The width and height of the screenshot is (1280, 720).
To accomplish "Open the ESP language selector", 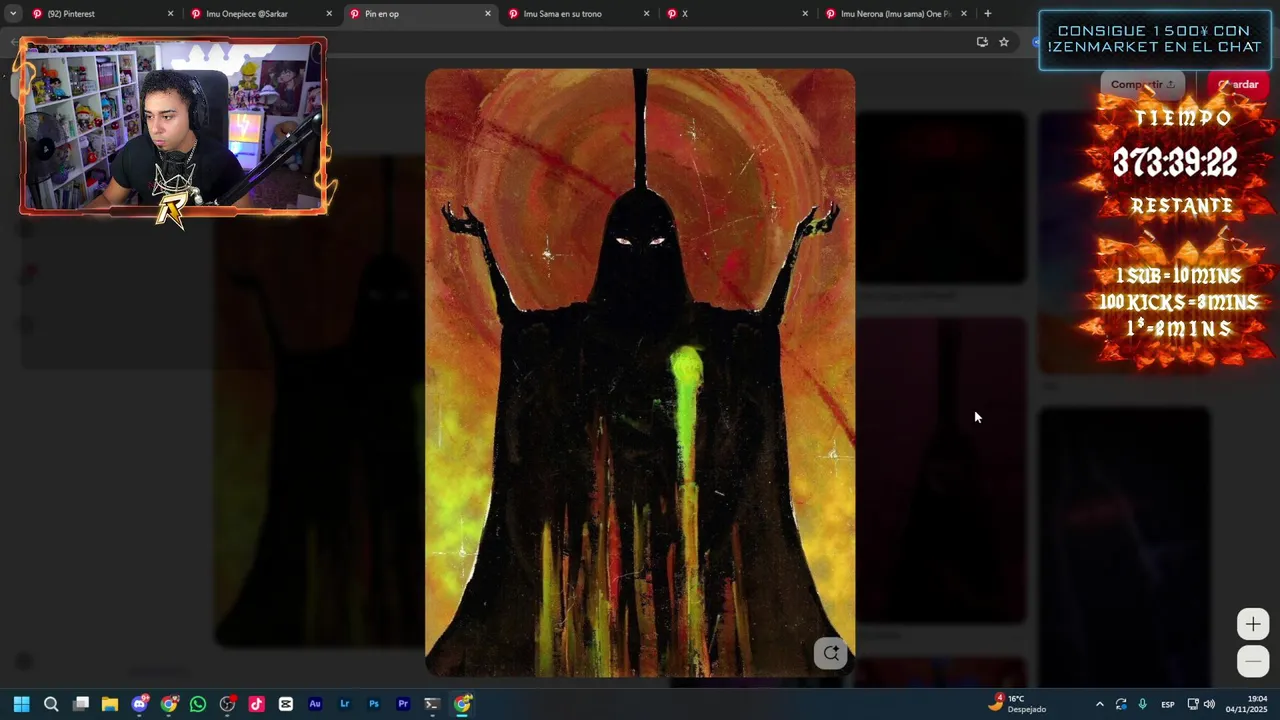I will coord(1168,704).
